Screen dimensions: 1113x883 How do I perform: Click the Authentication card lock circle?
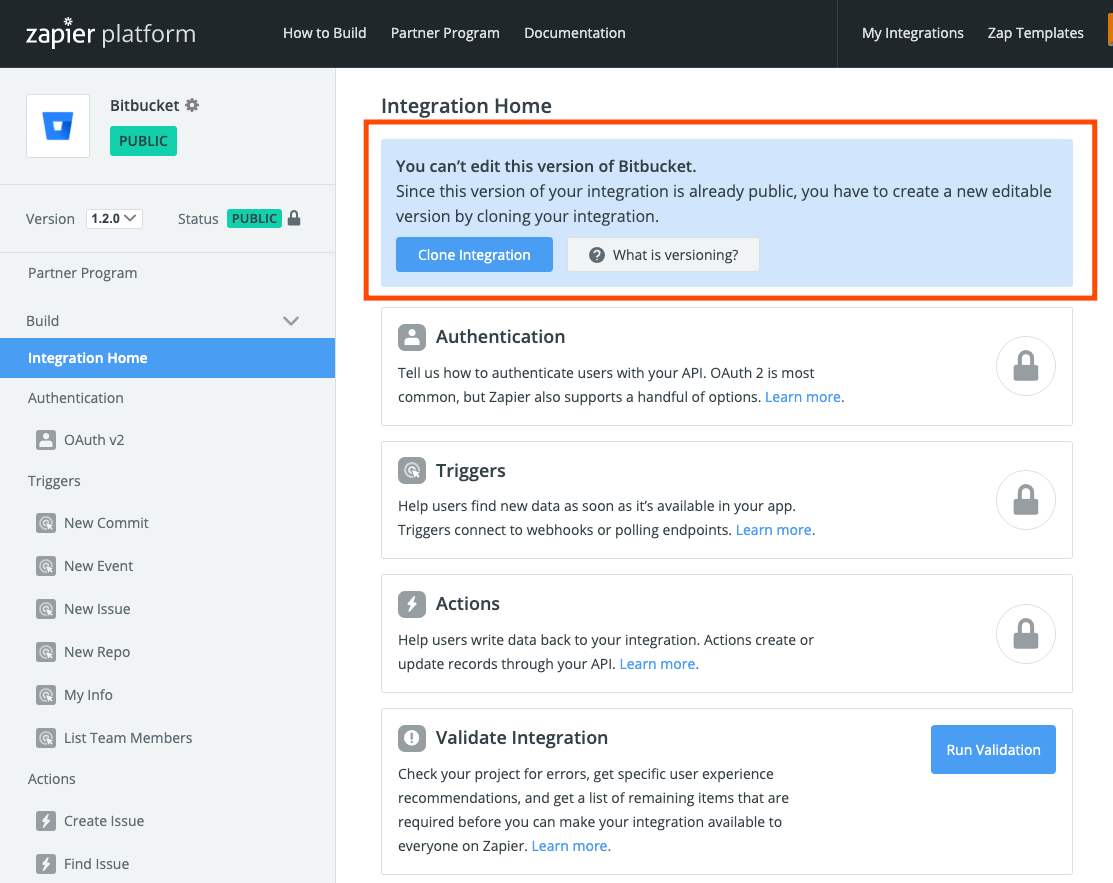click(1026, 366)
